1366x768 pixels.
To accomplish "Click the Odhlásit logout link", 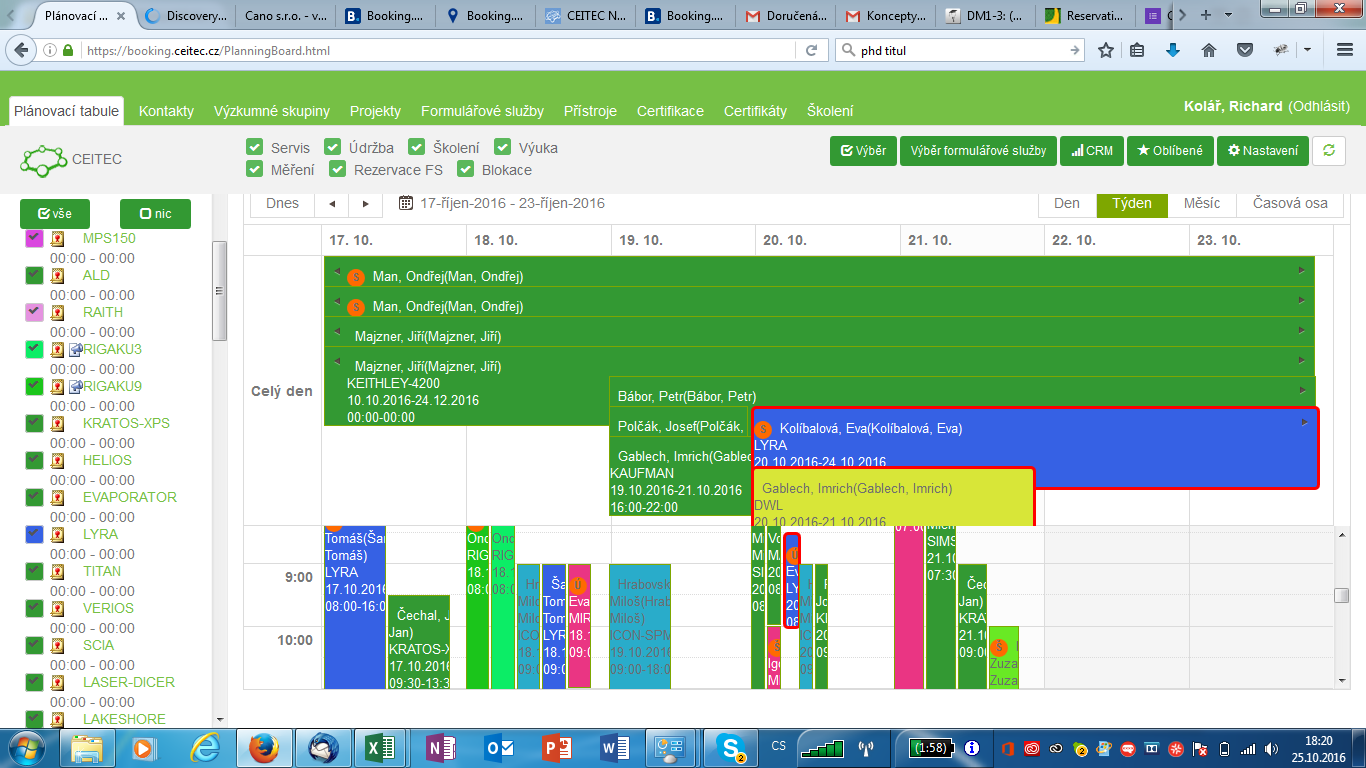I will 1319,107.
